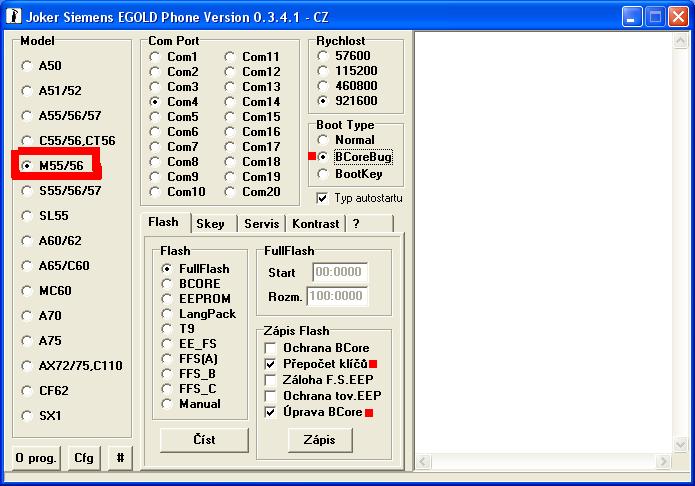Choose the FFS_C flash region
This screenshot has width=695, height=486.
[167, 389]
